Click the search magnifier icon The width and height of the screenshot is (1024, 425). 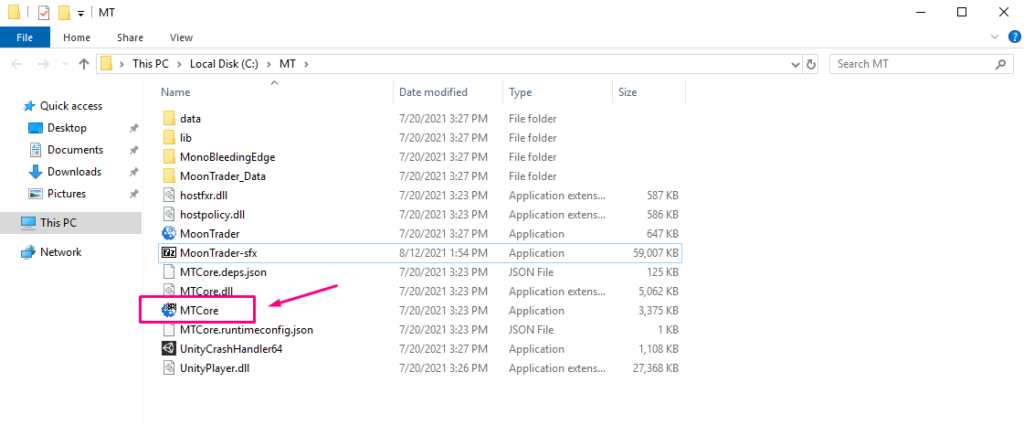pos(1000,64)
